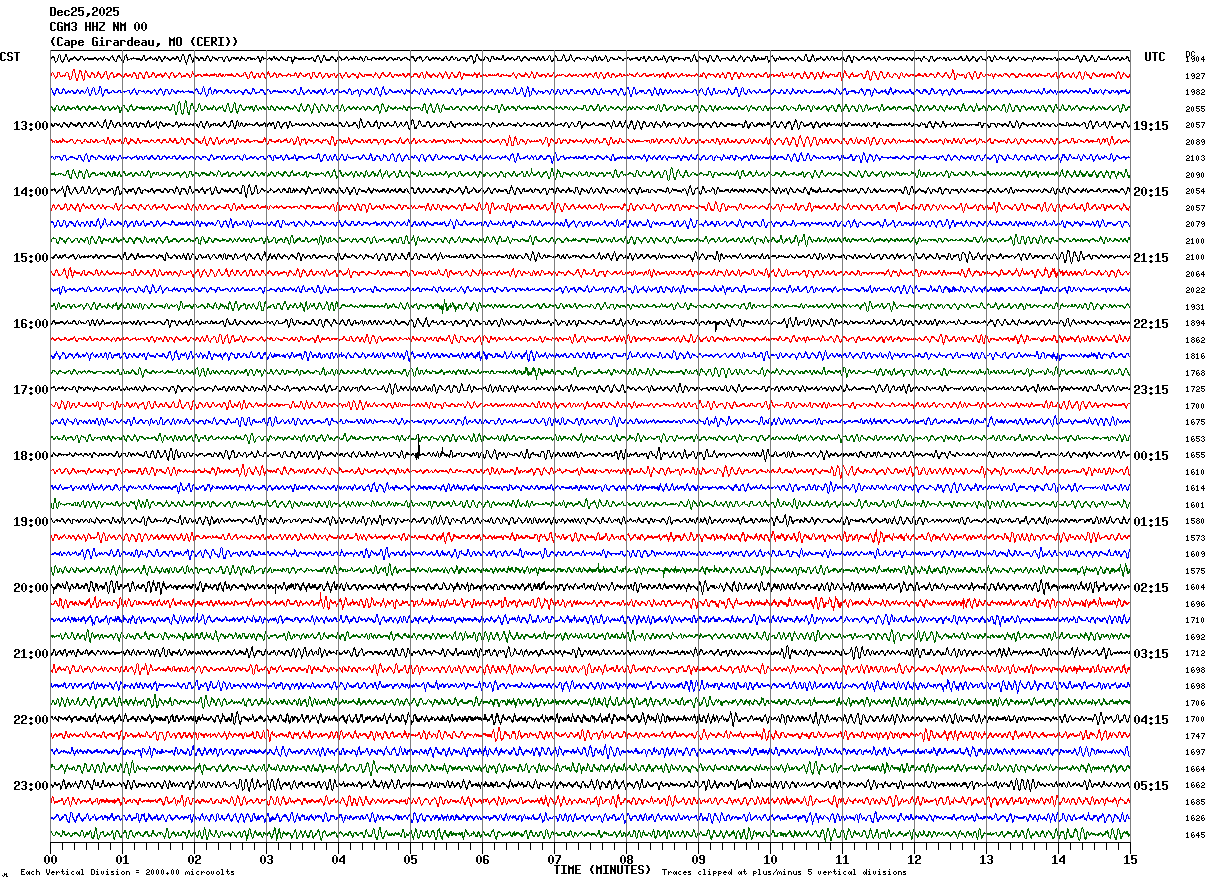Select the 16:00 CST row label

coord(30,324)
